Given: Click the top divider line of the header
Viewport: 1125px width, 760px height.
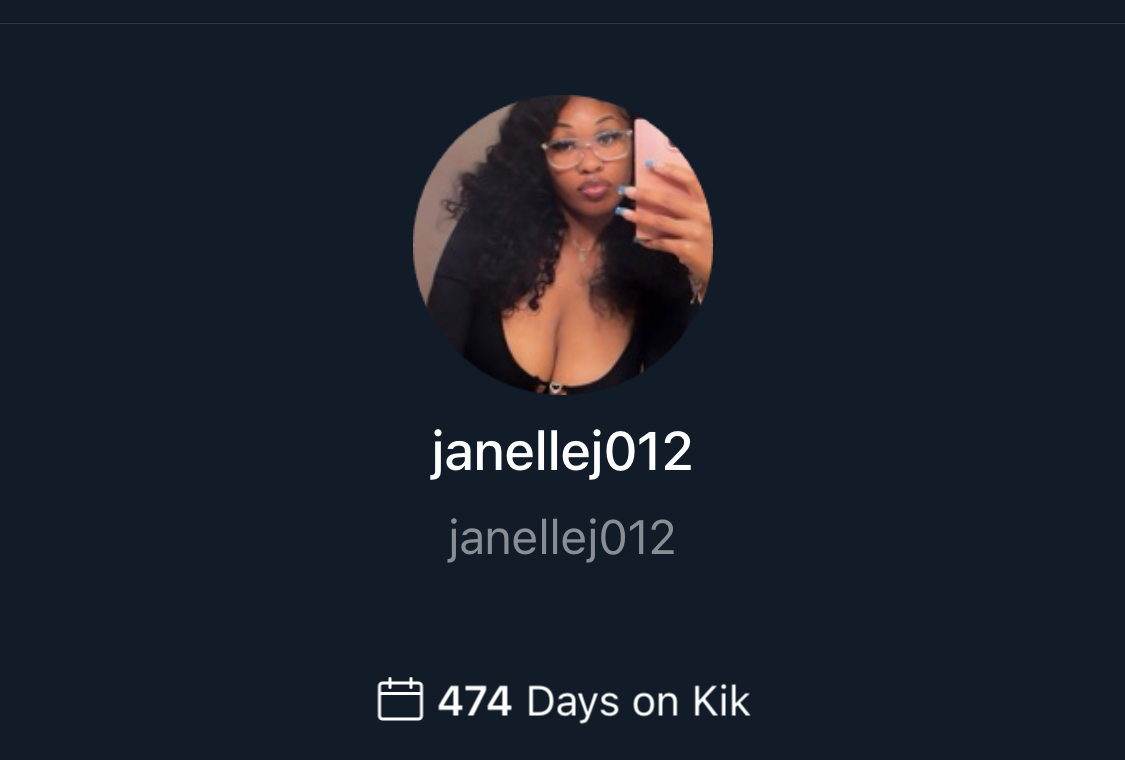Looking at the screenshot, I should click(562, 24).
